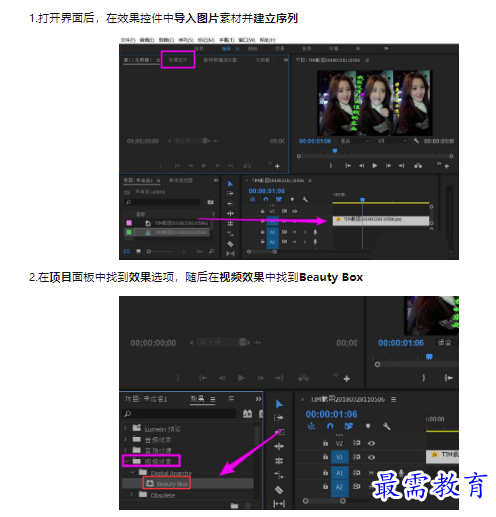
Task: Step back one frame in first screenshot's program monitor
Action: click(361, 165)
